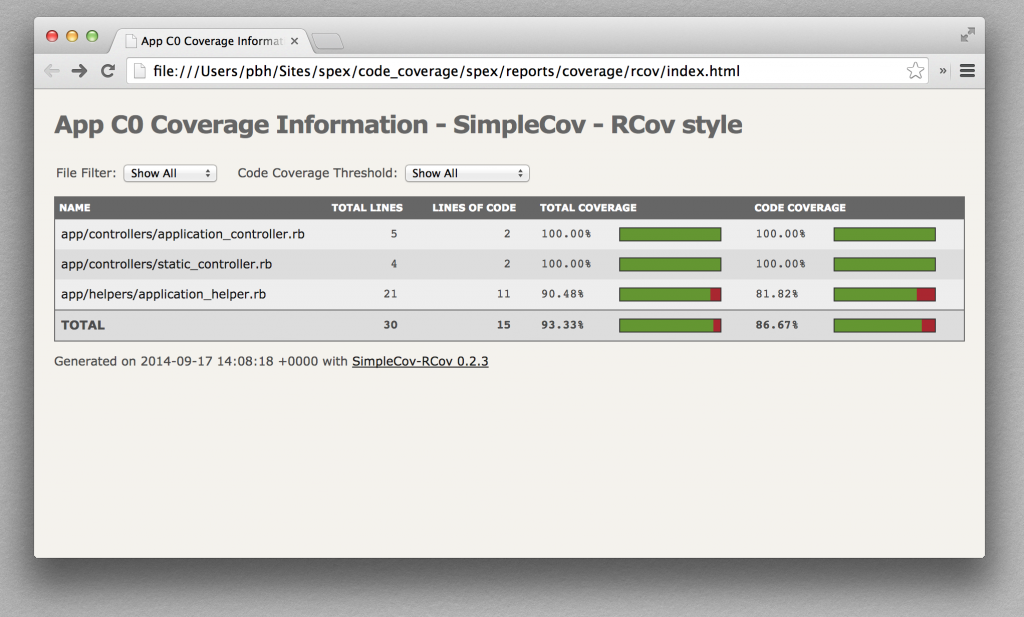Click application_helper.rb total coverage bar

pyautogui.click(x=670, y=294)
